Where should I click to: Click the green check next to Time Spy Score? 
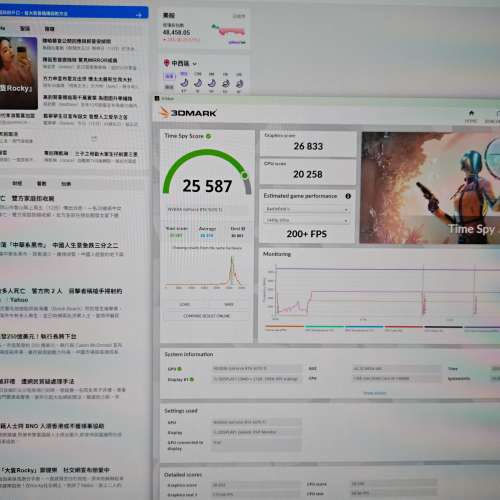(x=209, y=136)
